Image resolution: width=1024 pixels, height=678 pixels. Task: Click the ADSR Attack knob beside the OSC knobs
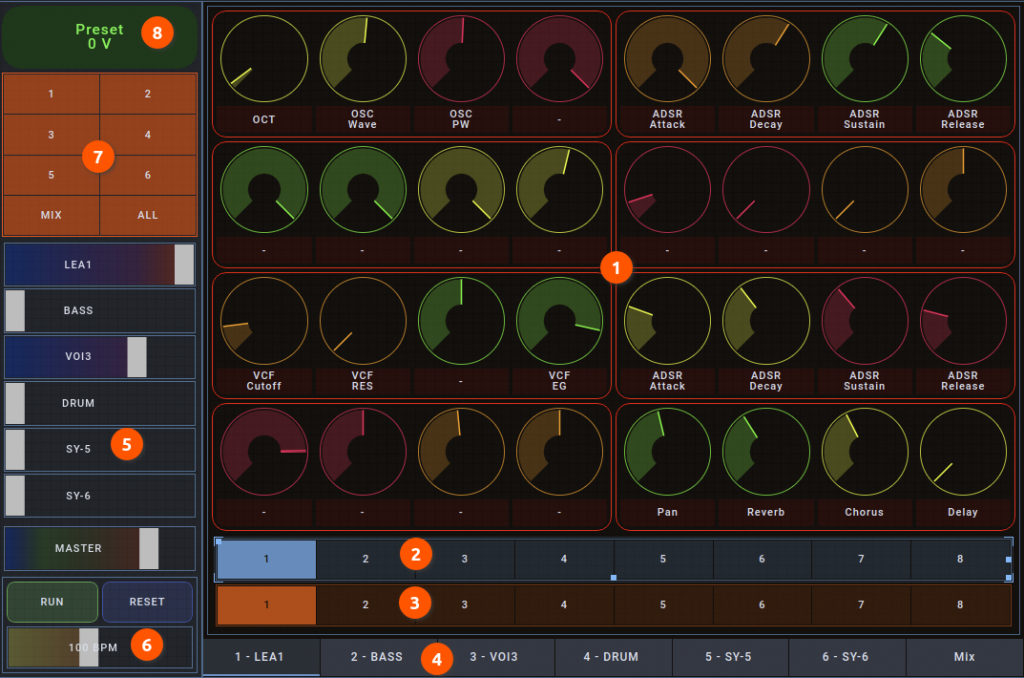667,59
